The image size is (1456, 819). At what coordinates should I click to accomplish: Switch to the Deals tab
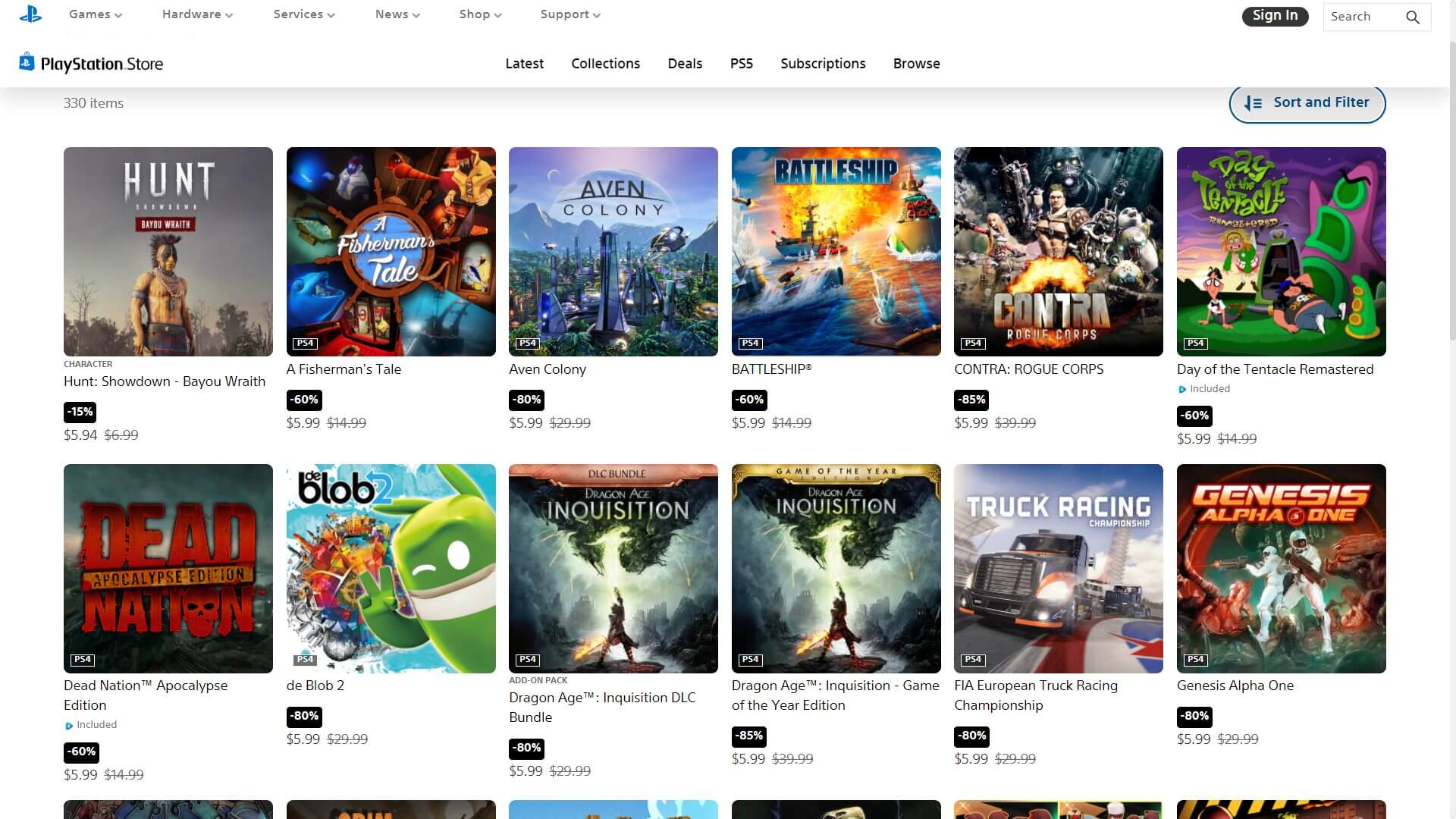point(685,64)
